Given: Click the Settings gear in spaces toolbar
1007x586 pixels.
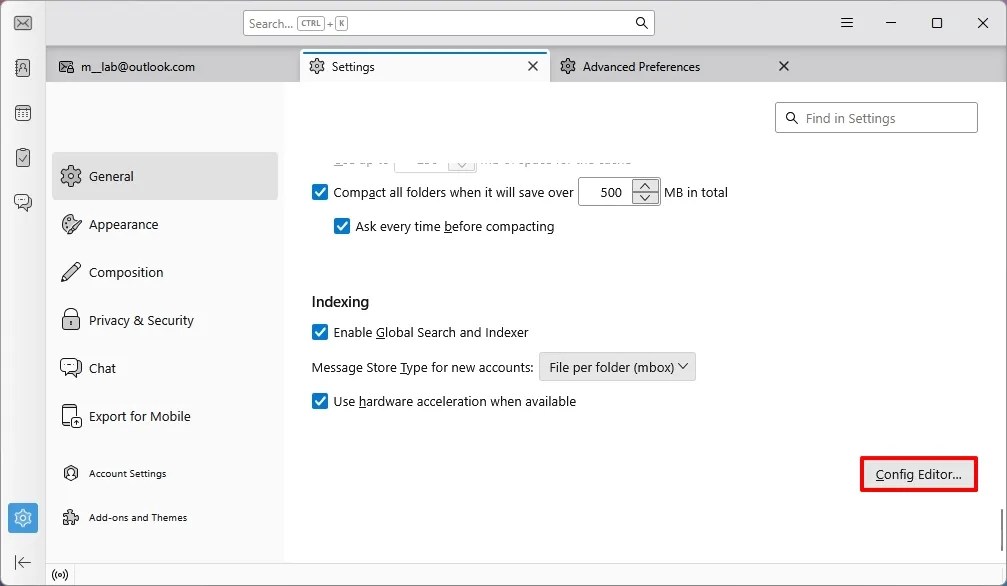Looking at the screenshot, I should (23, 518).
